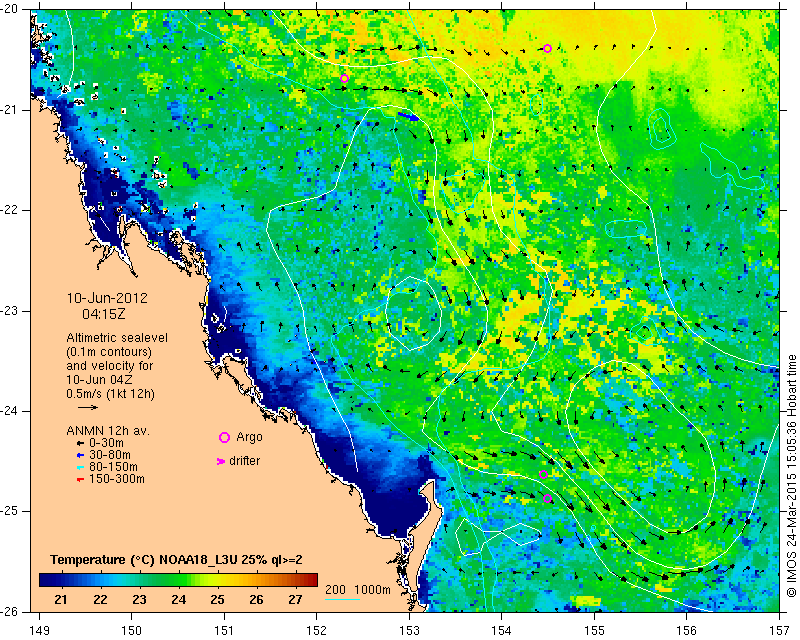This screenshot has height=640, width=800.
Task: Select the red 150-300m arrow legend symbol
Action: click(x=80, y=480)
